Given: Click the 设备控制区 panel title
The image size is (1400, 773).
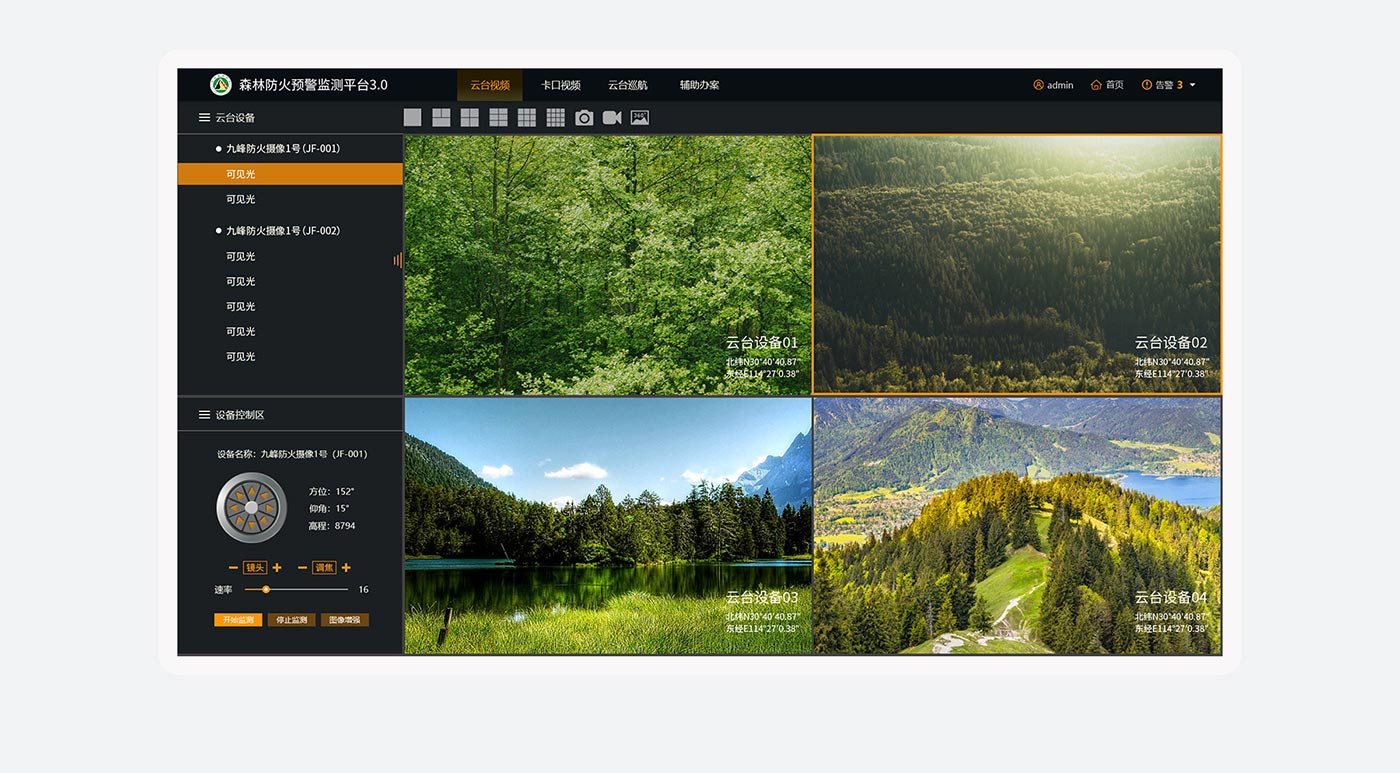Looking at the screenshot, I should coord(240,415).
